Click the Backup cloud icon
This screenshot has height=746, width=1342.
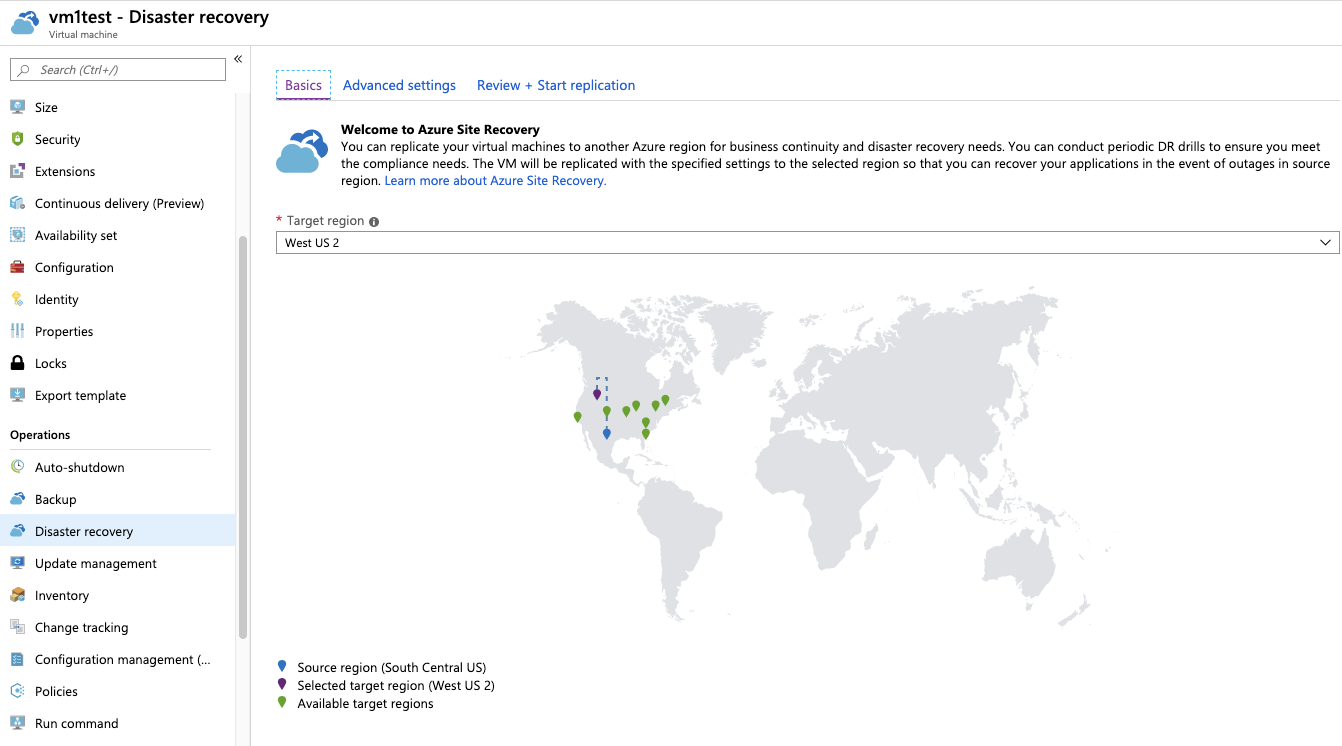[17, 499]
